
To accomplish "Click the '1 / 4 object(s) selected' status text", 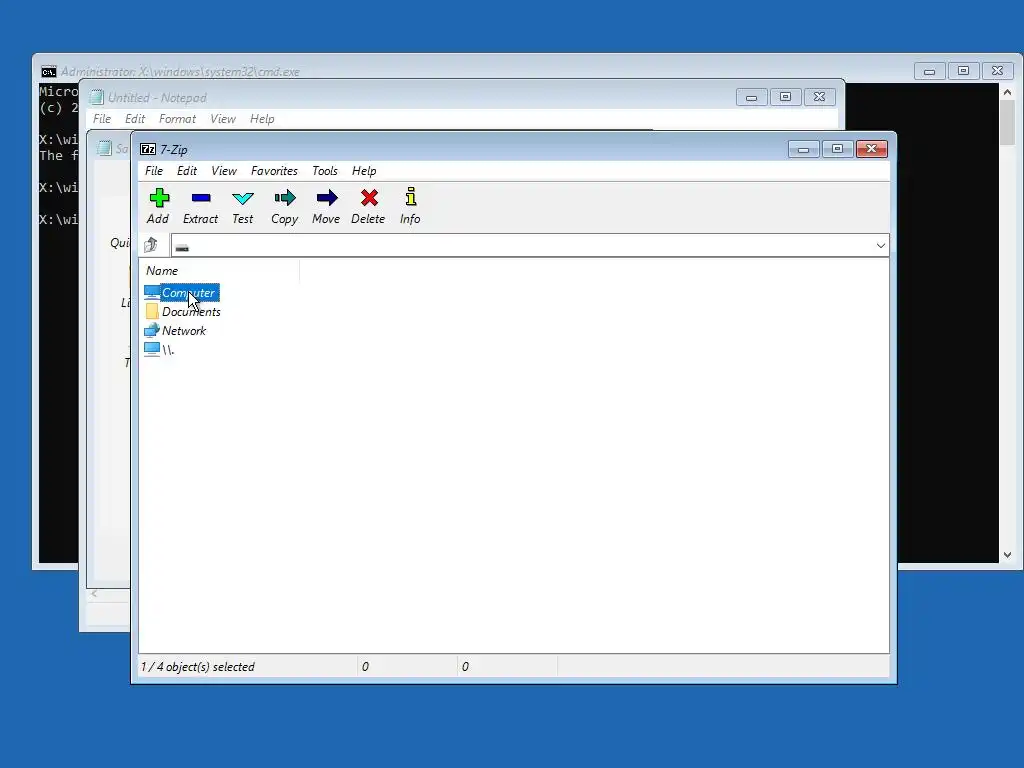I will (198, 667).
